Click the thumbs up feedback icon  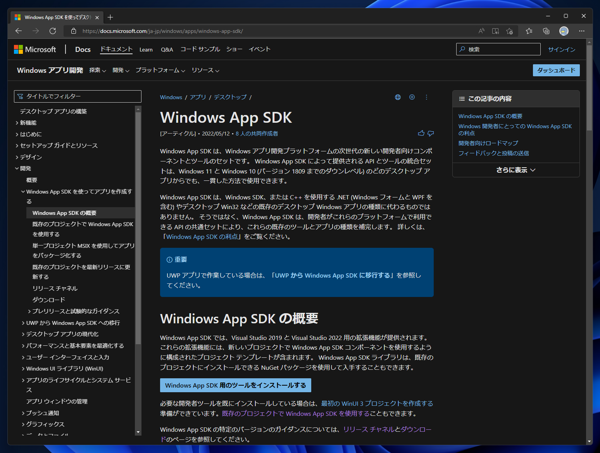coord(421,133)
